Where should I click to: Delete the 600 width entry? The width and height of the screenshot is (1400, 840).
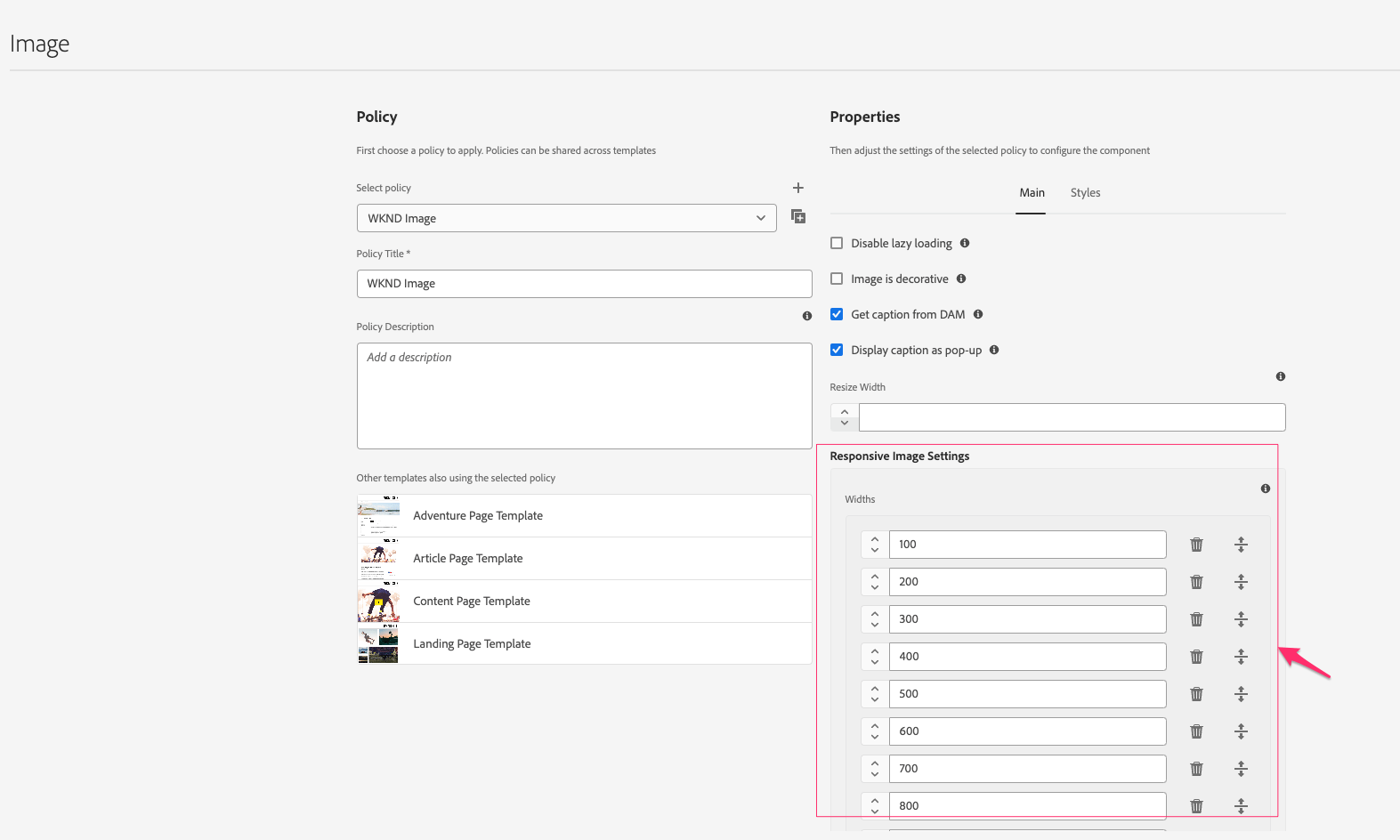(1197, 731)
